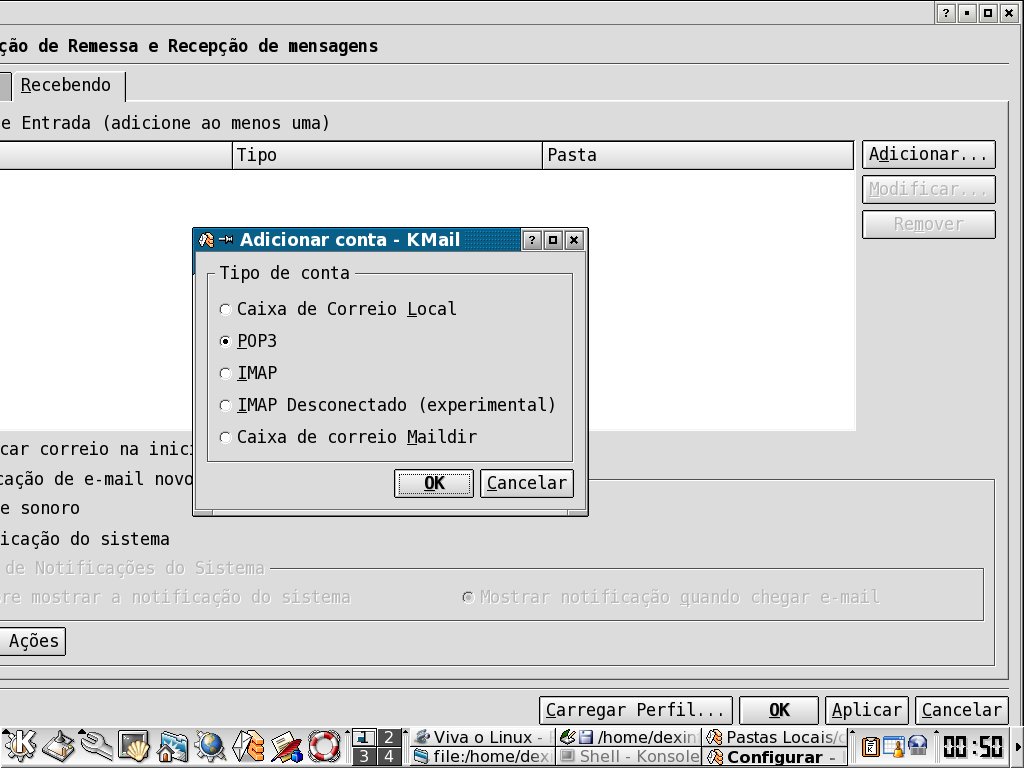The width and height of the screenshot is (1024, 768).
Task: Switch to the /home/dexin taskbar window
Action: tap(628, 737)
